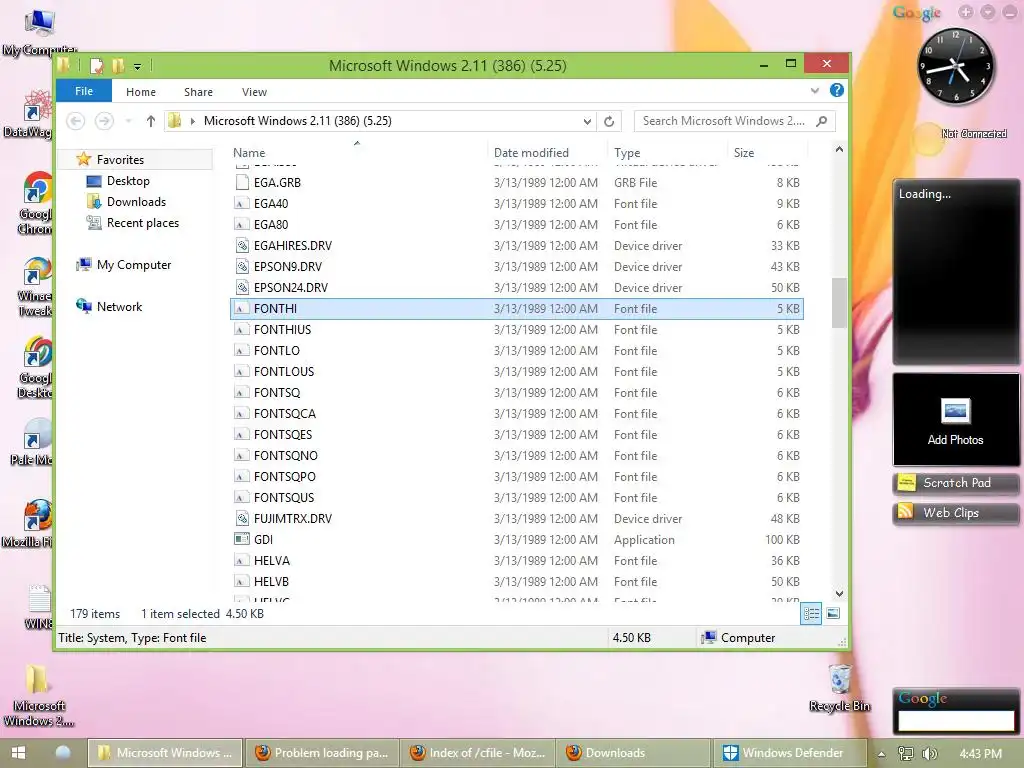This screenshot has height=768, width=1024.
Task: Click the taskbar volume speaker icon
Action: pos(929,754)
